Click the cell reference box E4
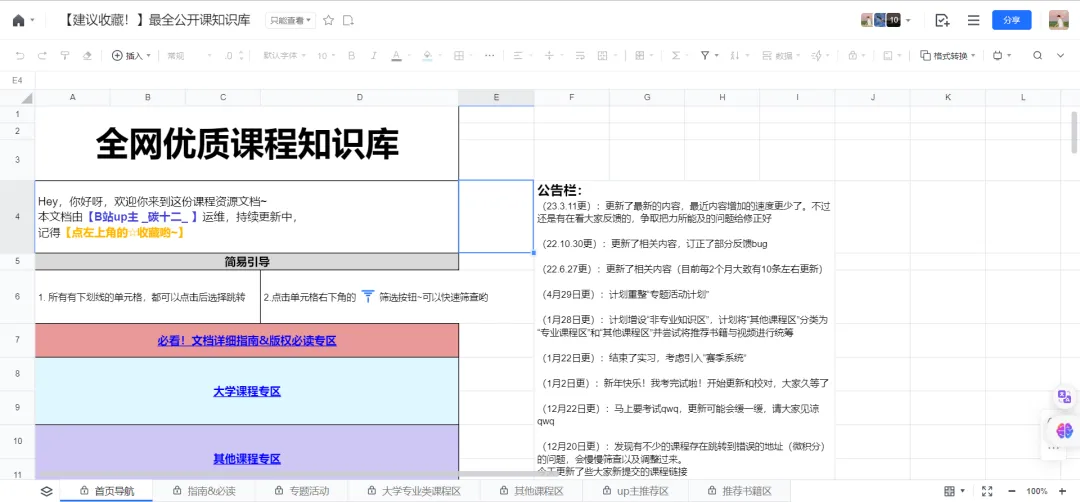 (x=18, y=81)
